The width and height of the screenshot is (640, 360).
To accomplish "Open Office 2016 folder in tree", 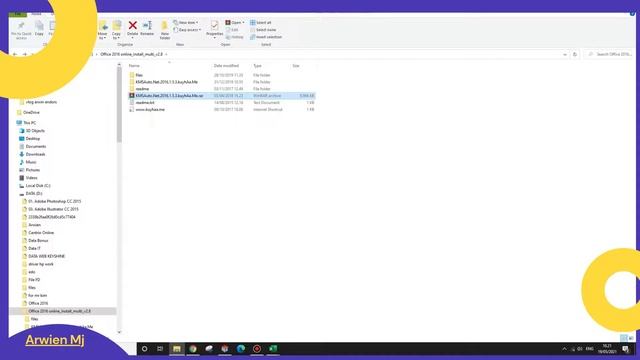I will pos(36,303).
